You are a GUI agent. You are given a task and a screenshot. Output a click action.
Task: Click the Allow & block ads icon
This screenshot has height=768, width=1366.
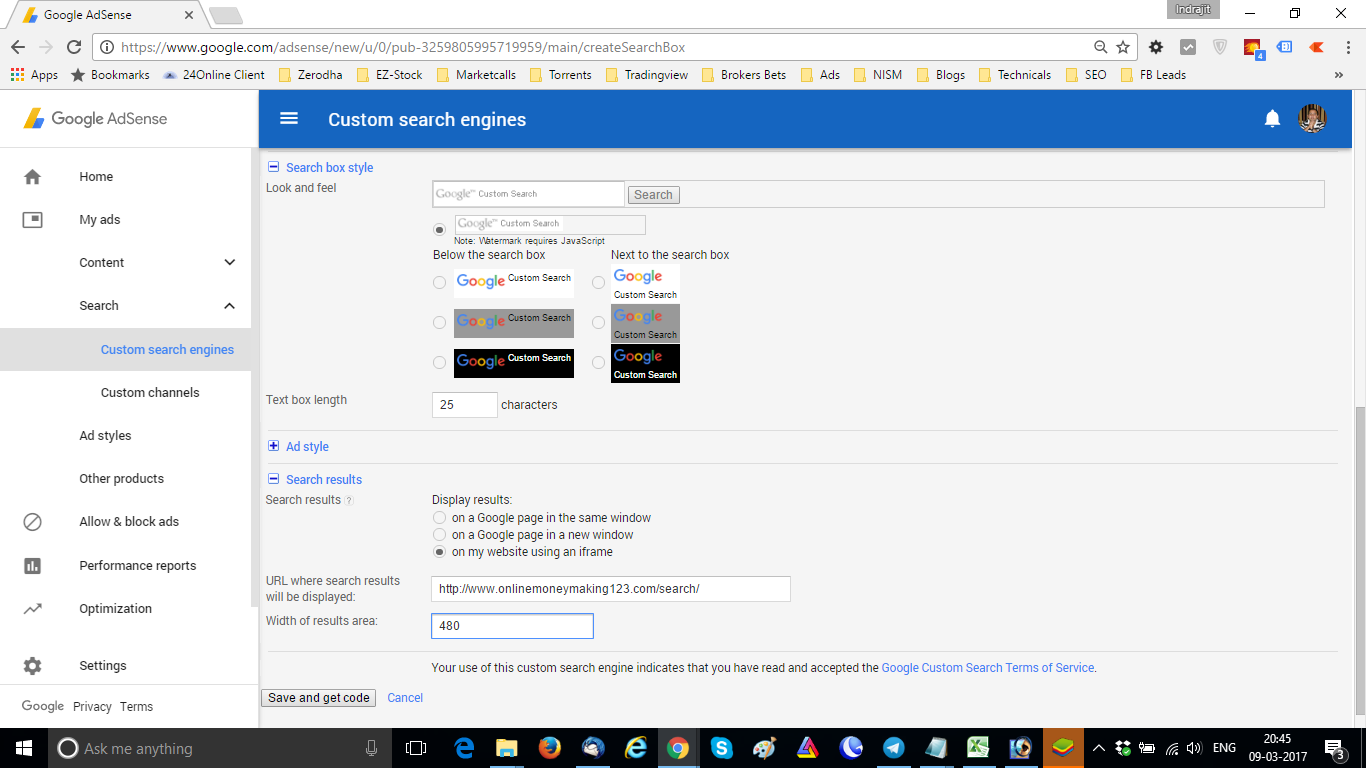click(x=33, y=521)
